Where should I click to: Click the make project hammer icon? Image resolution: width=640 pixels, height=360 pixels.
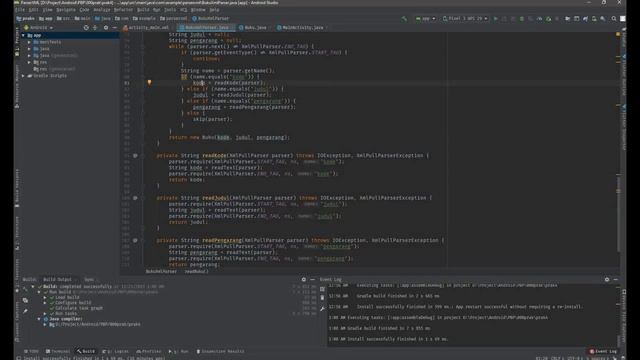click(x=404, y=18)
